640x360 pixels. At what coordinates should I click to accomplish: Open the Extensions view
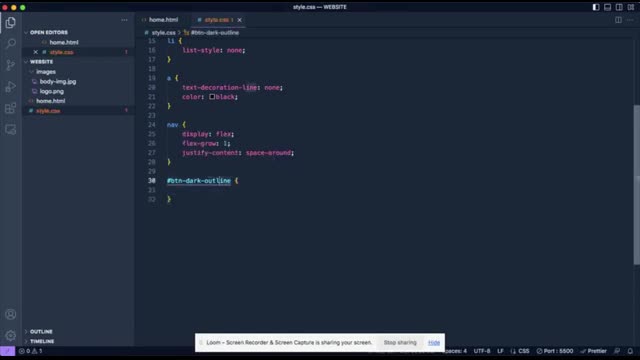pos(11,108)
